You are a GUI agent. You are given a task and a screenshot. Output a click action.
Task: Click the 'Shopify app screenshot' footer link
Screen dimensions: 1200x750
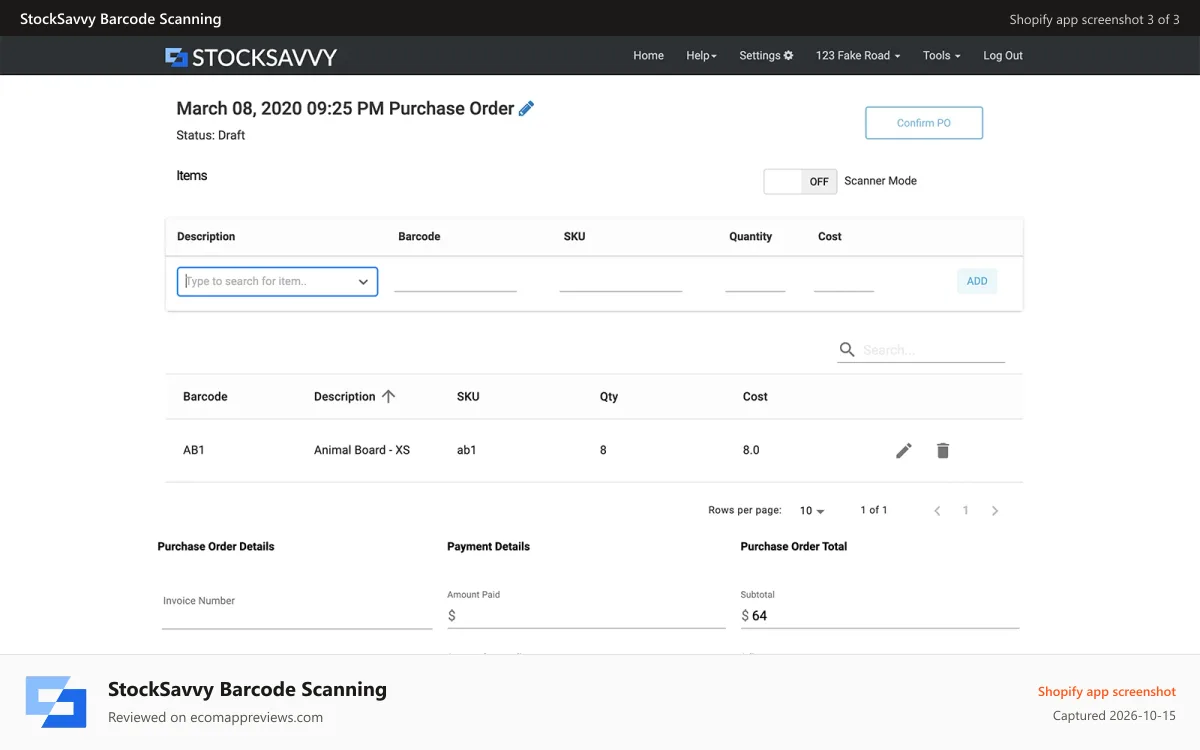tap(1107, 692)
